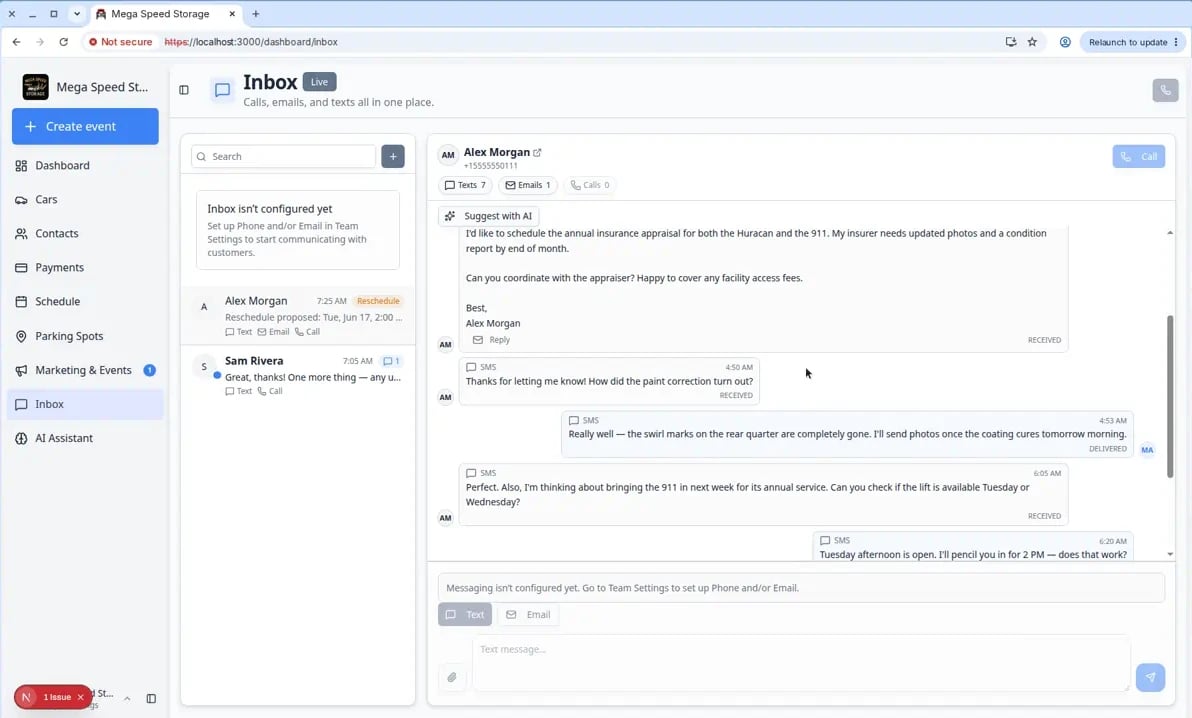Open a new browser tab with plus
Screen dimensions: 1192x718
[x=255, y=14]
